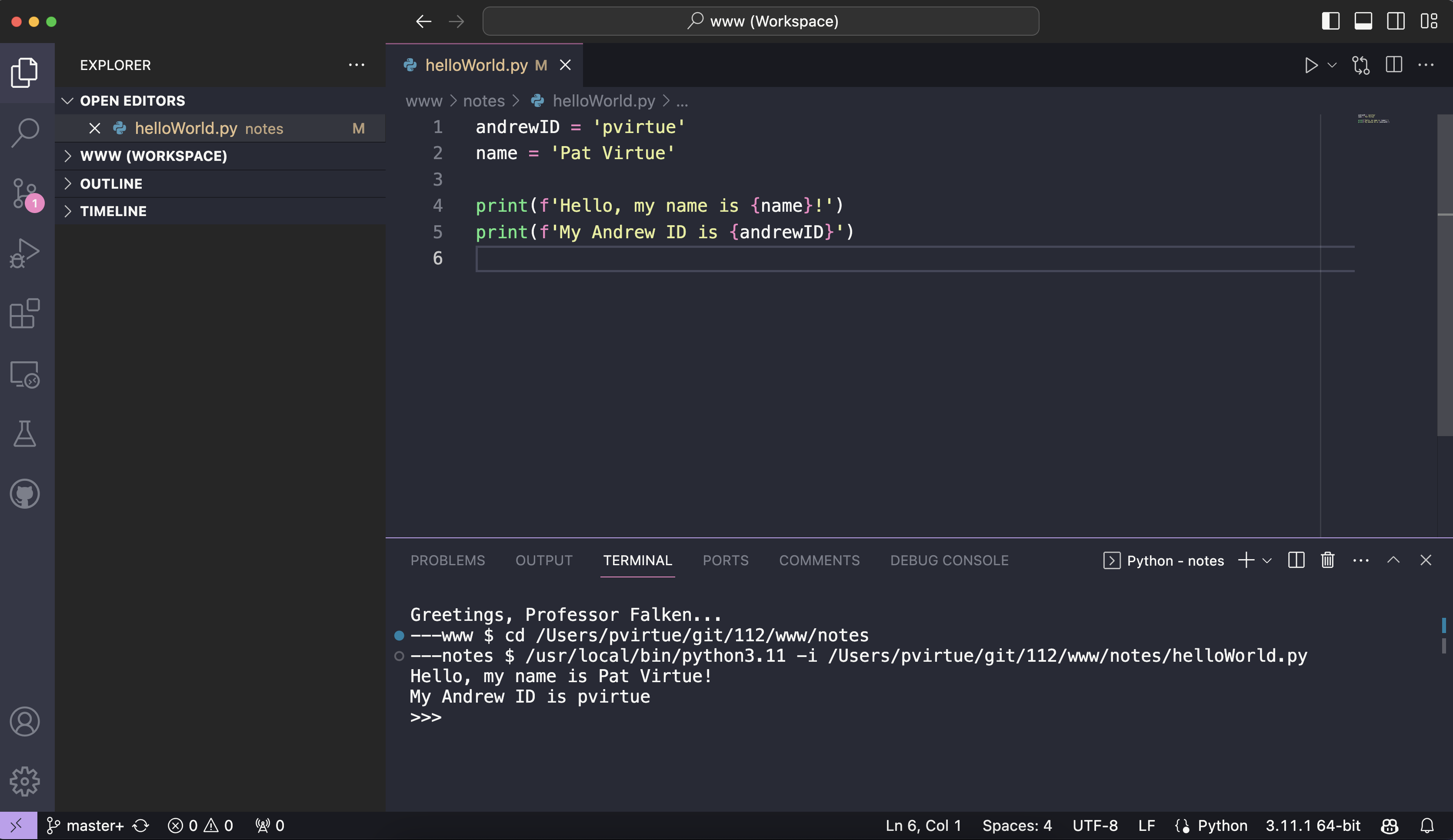
Task: Expand the WWW (WORKSPACE) section
Action: [153, 156]
